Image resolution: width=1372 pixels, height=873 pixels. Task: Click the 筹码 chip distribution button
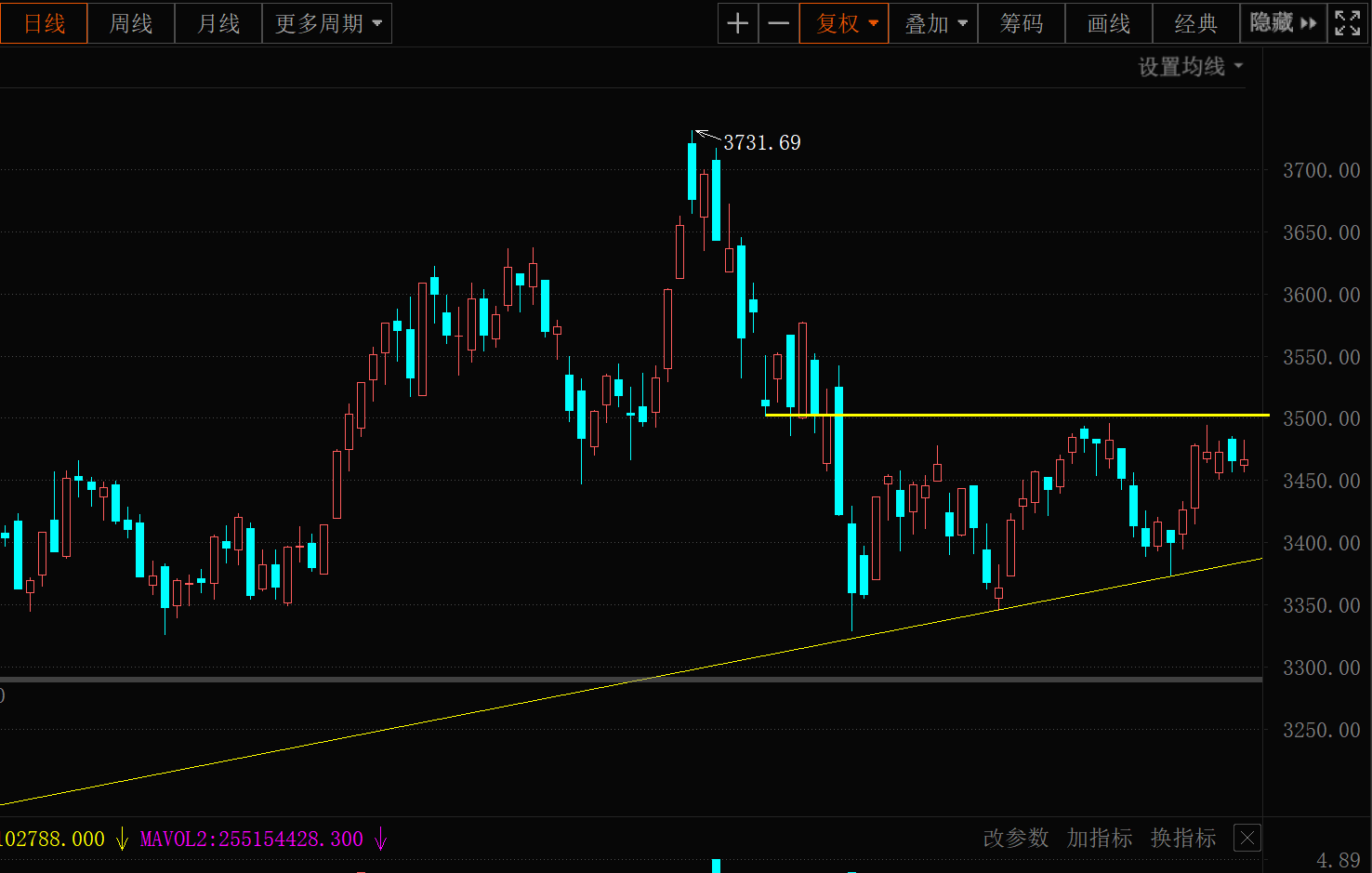1021,23
